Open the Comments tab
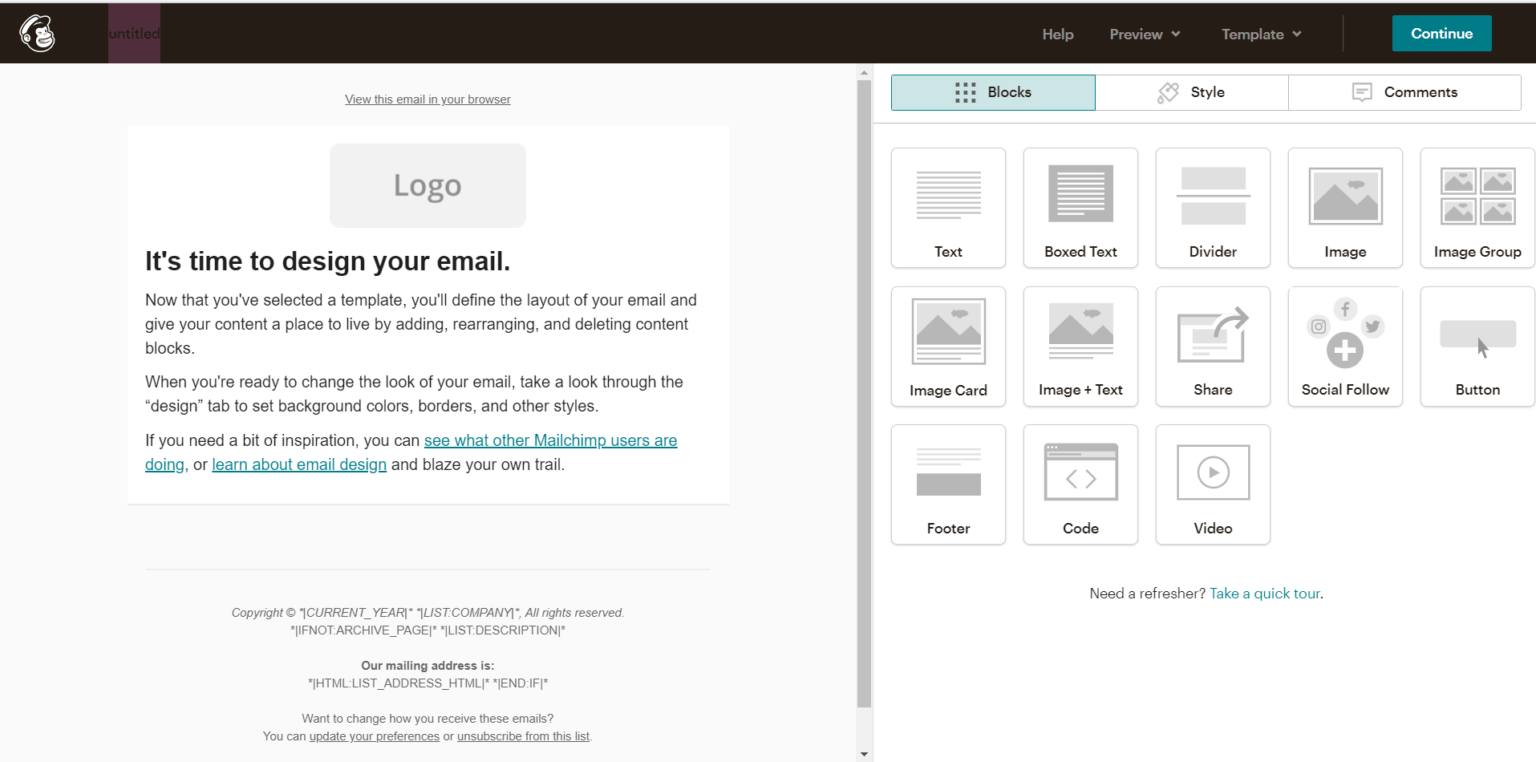This screenshot has width=1536, height=762. click(1404, 91)
